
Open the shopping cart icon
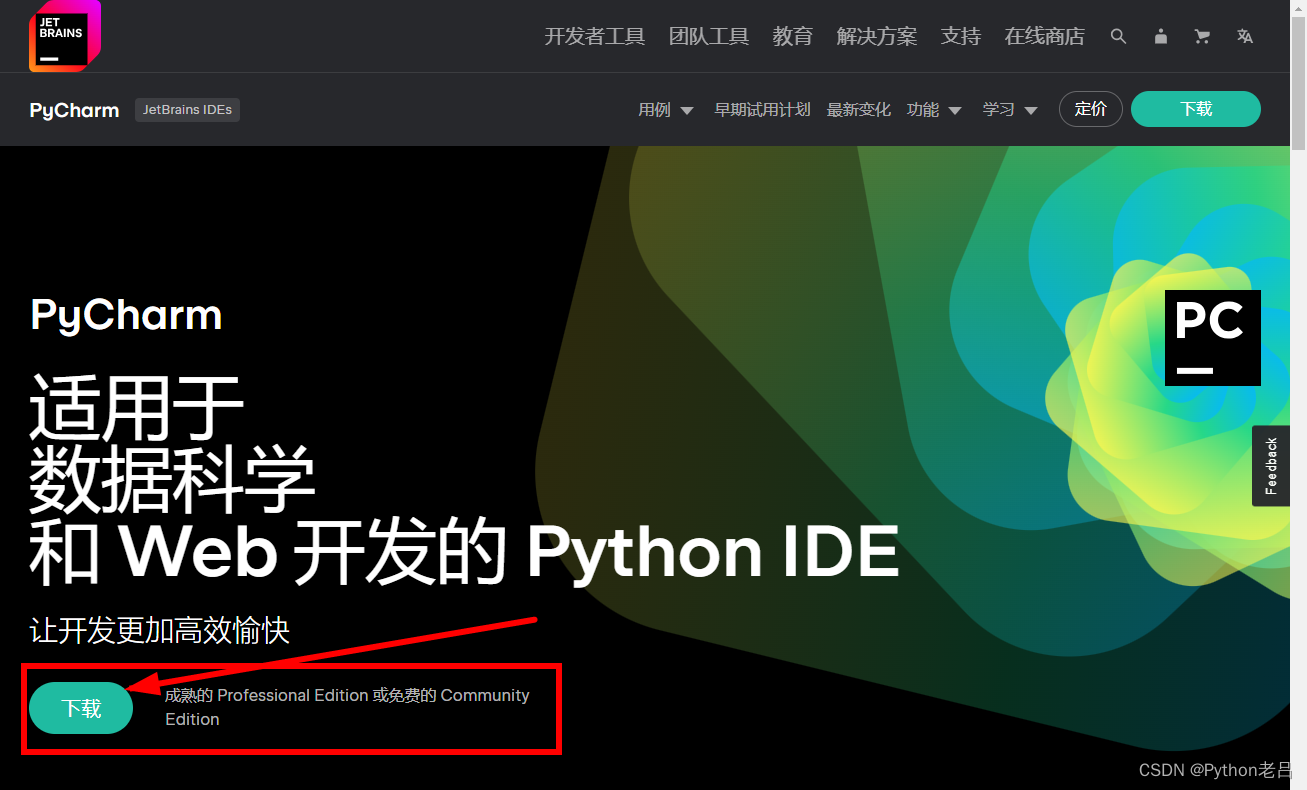coord(1202,36)
